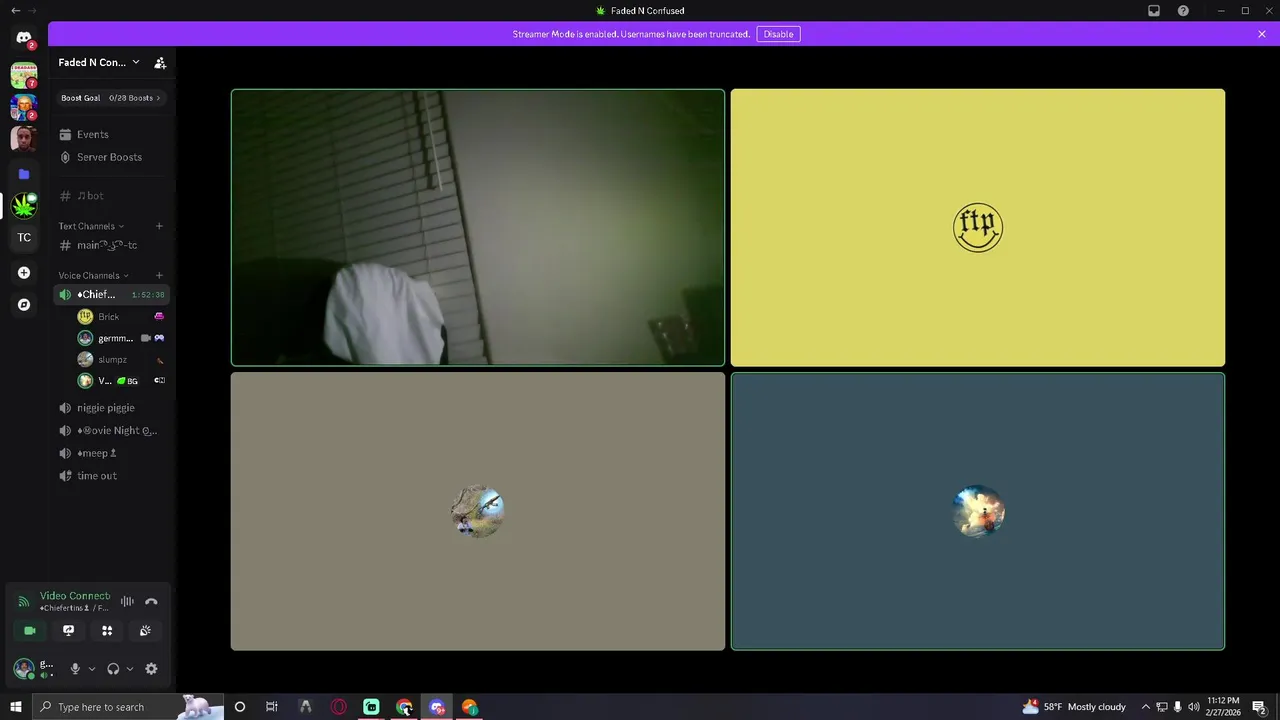
Task: Collapse the Voice Channels category
Action: point(94,275)
